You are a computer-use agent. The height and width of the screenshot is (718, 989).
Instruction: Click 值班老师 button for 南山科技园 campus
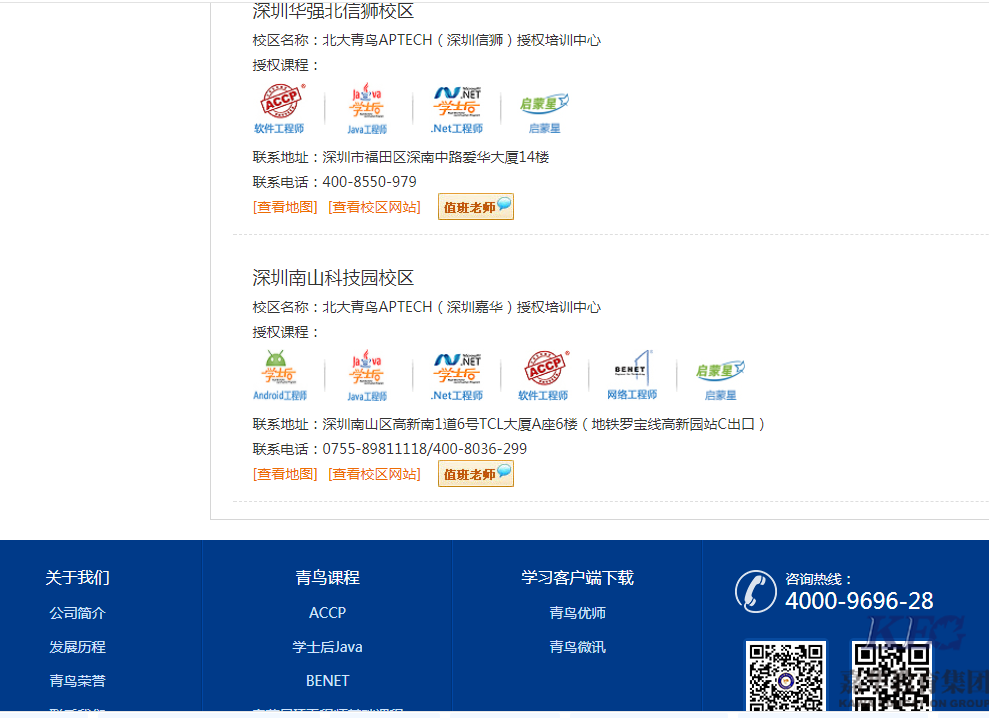(476, 474)
